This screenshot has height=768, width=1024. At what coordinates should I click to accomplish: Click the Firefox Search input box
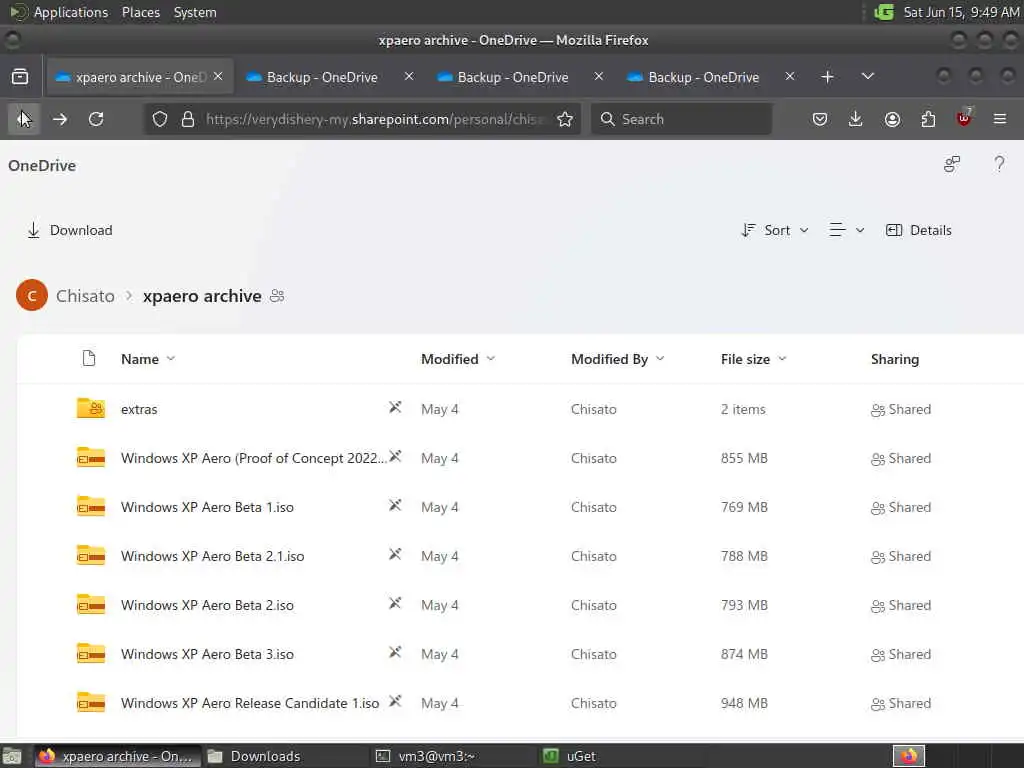[681, 119]
